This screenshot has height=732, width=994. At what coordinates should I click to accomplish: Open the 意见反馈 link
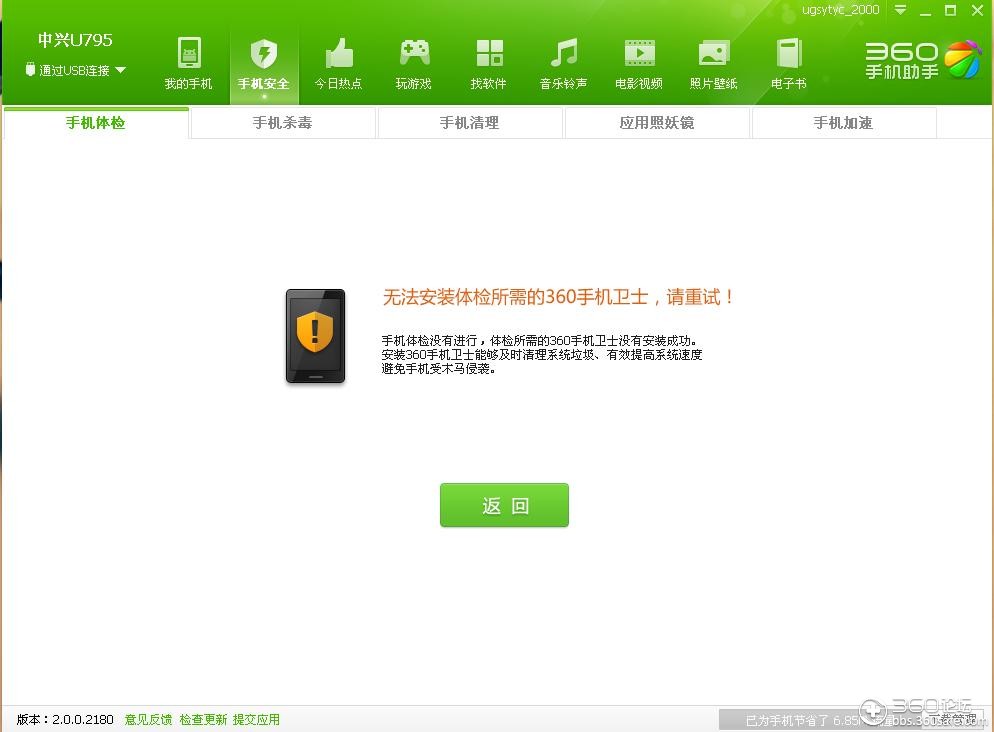148,719
